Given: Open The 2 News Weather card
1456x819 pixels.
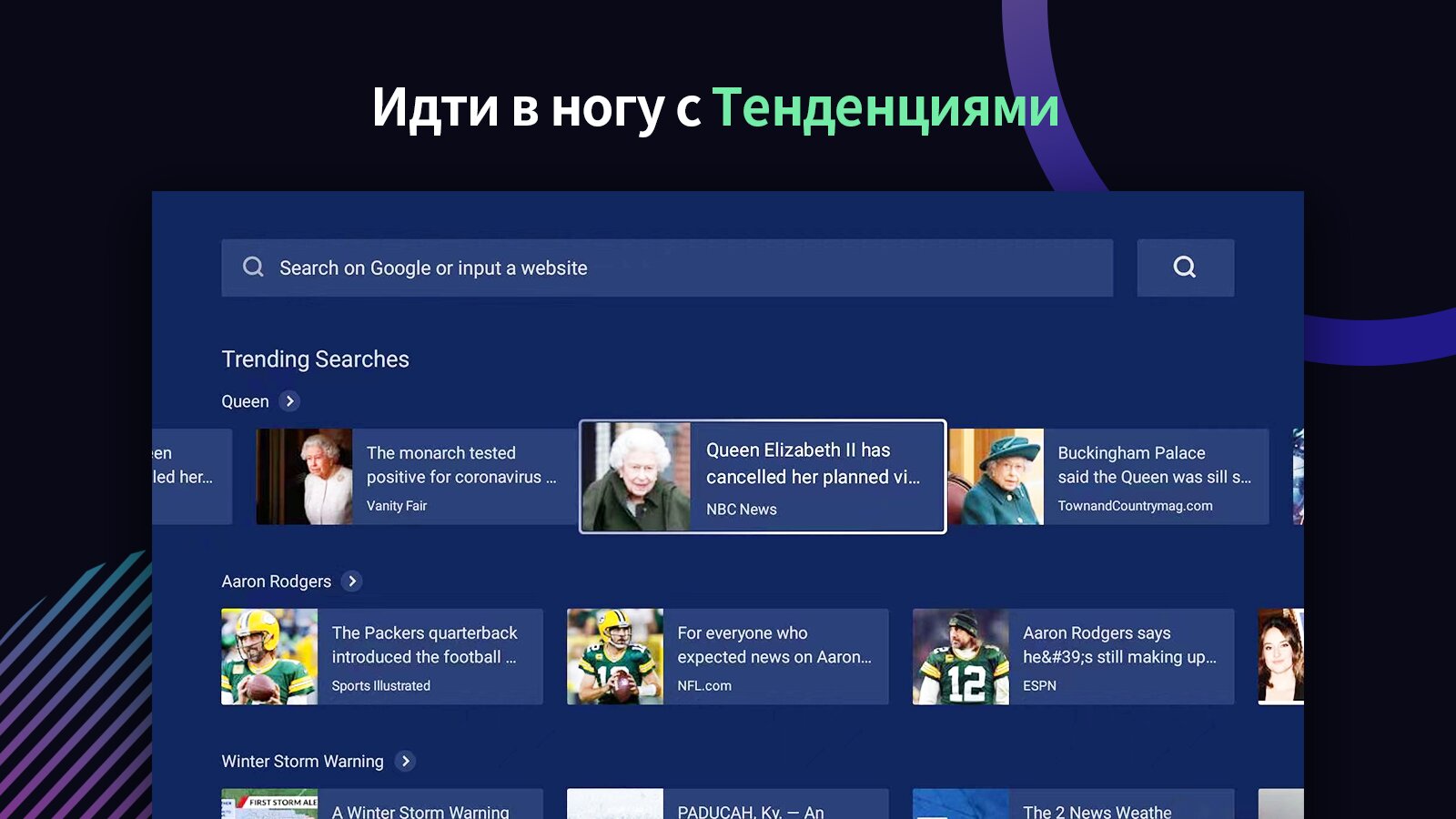Looking at the screenshot, I should click(x=1074, y=804).
